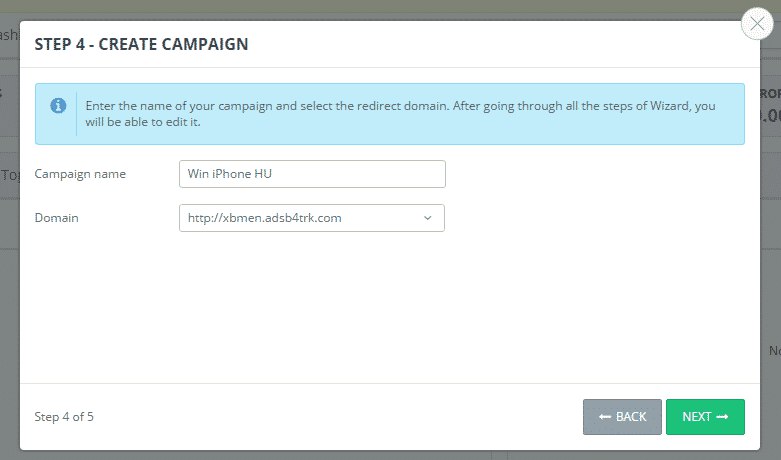Close the Create Campaign wizard dialog
The height and width of the screenshot is (460, 781).
[x=757, y=24]
